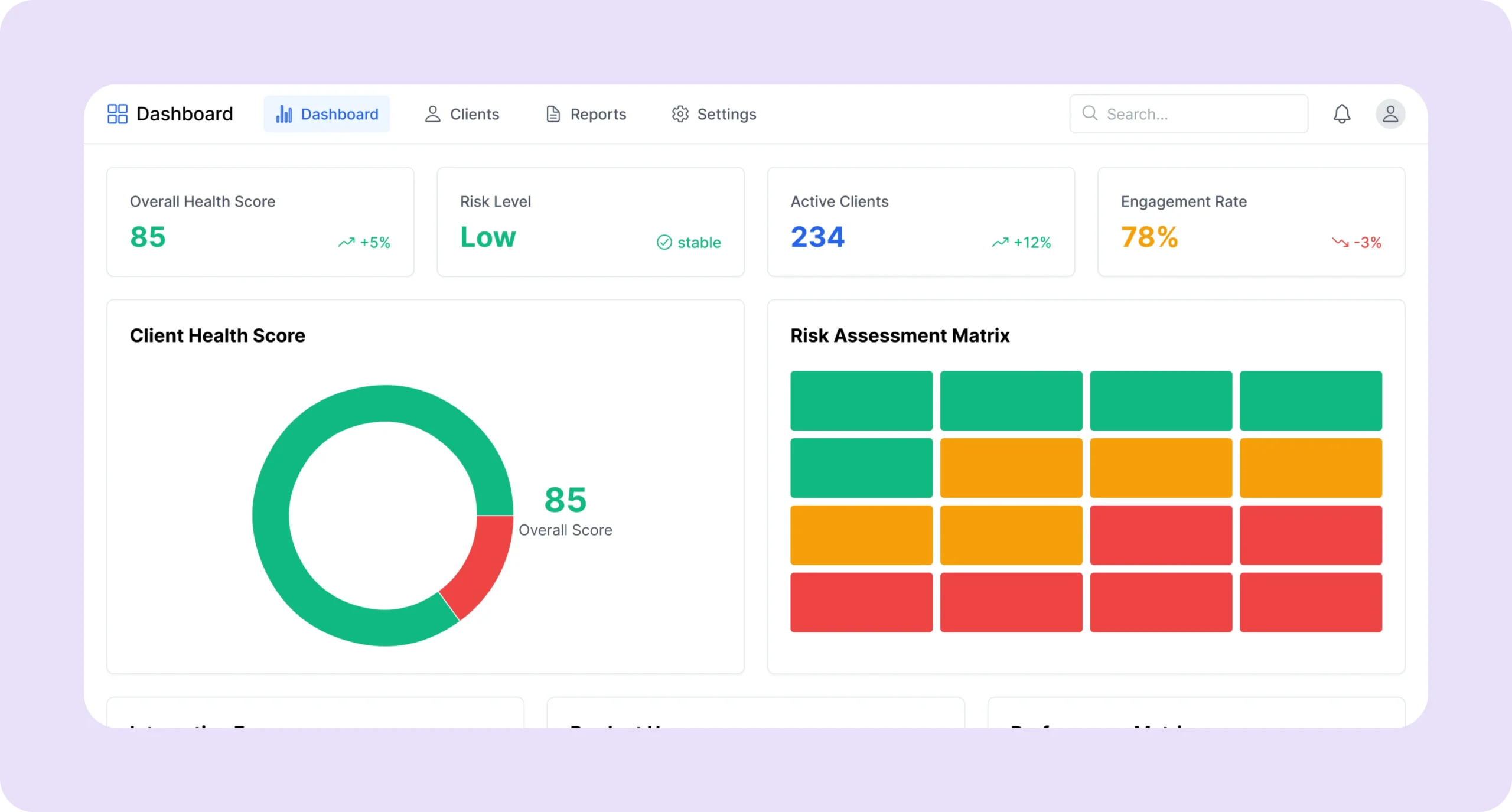Click the stable checkmark circle icon
This screenshot has height=812, width=1512.
click(664, 243)
